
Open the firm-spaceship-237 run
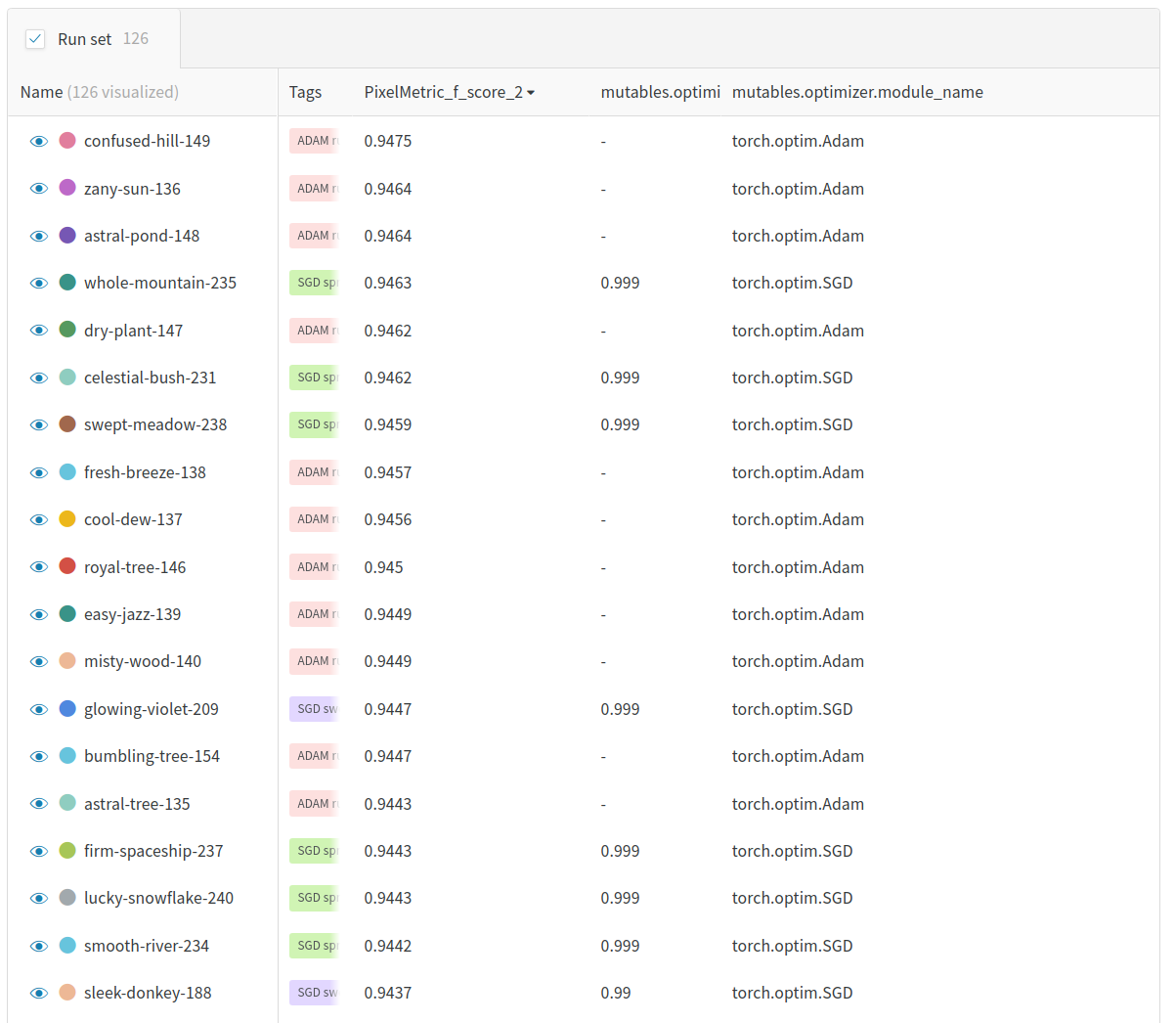(x=153, y=851)
